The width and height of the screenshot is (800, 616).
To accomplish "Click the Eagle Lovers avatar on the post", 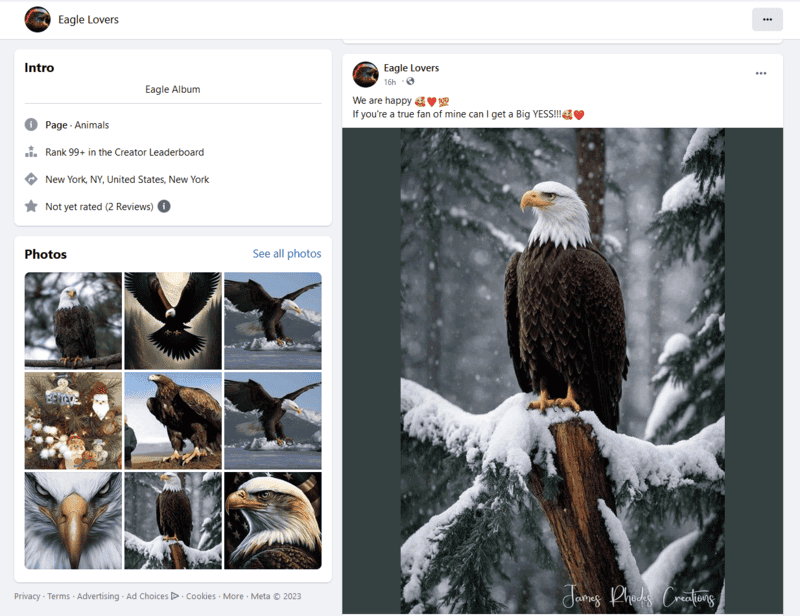I will [365, 75].
